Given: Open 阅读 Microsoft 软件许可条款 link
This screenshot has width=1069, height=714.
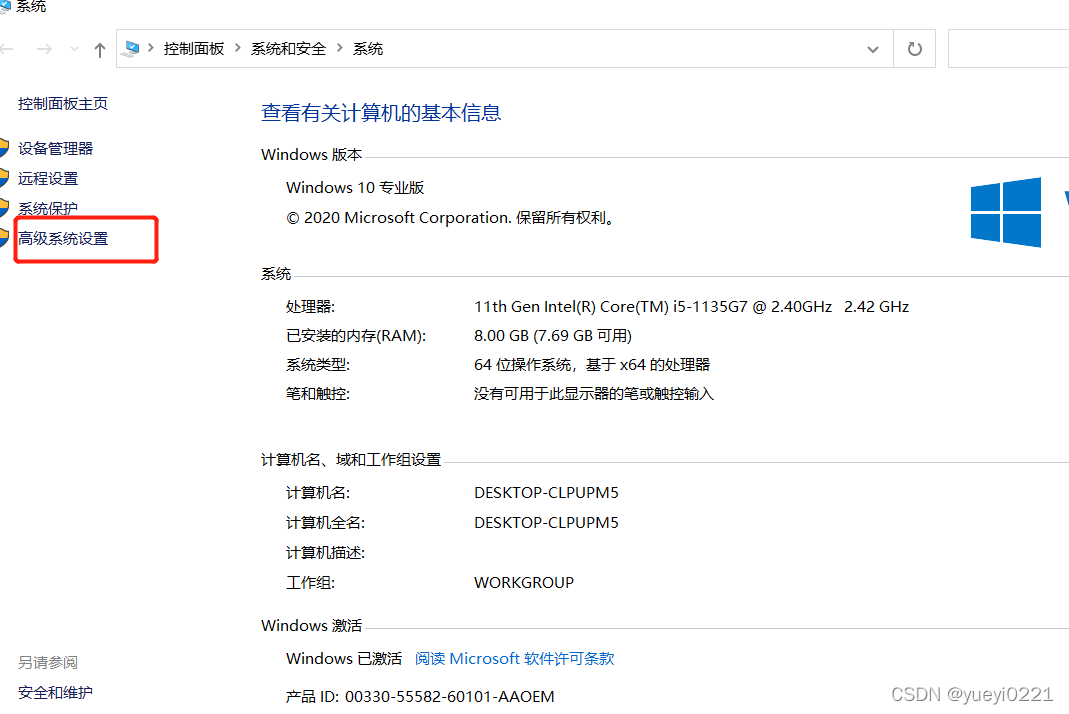Looking at the screenshot, I should pyautogui.click(x=515, y=659).
